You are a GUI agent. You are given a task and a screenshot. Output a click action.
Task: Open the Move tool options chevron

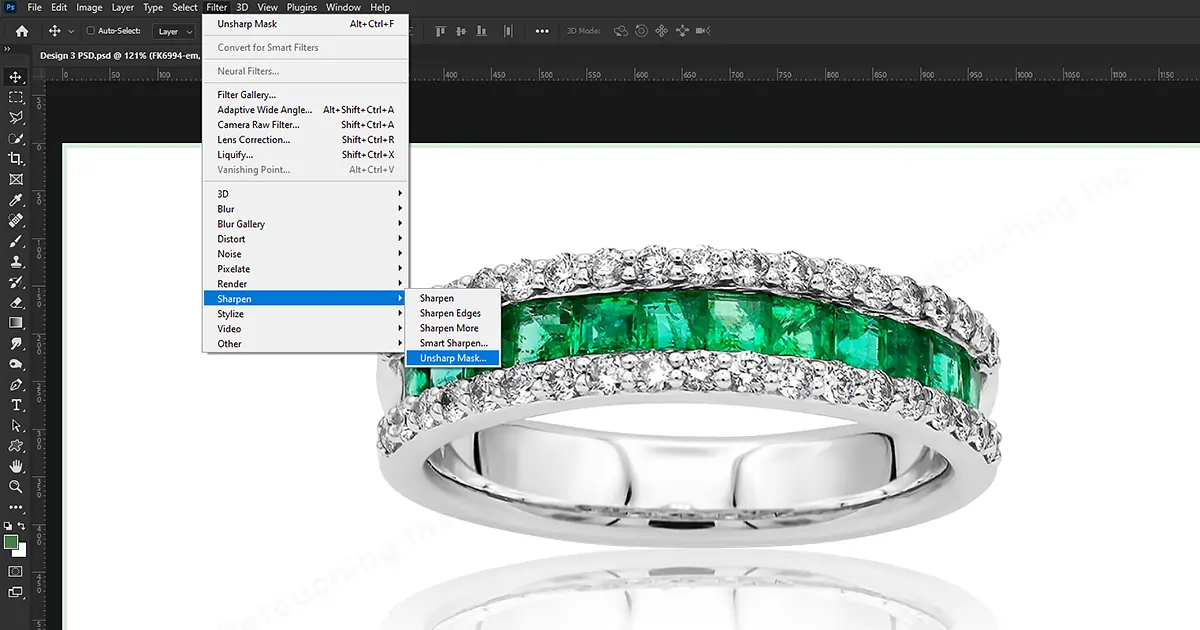coord(70,31)
